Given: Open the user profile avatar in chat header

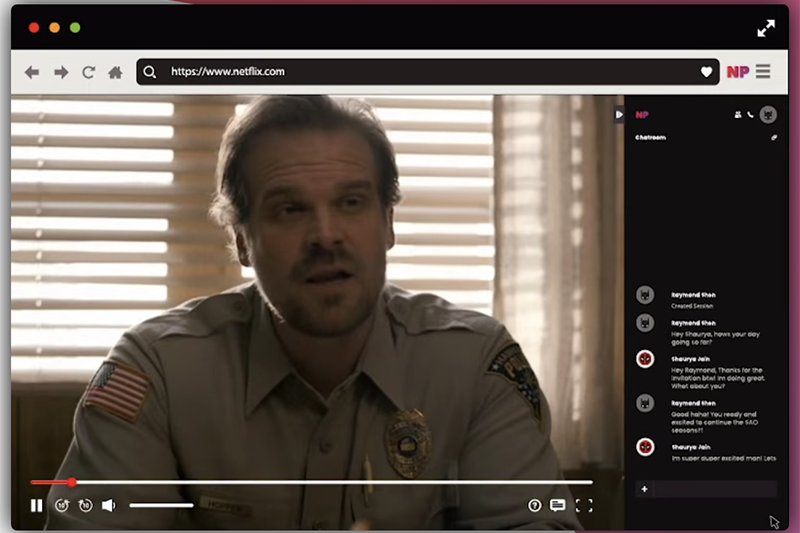Looking at the screenshot, I should (768, 114).
